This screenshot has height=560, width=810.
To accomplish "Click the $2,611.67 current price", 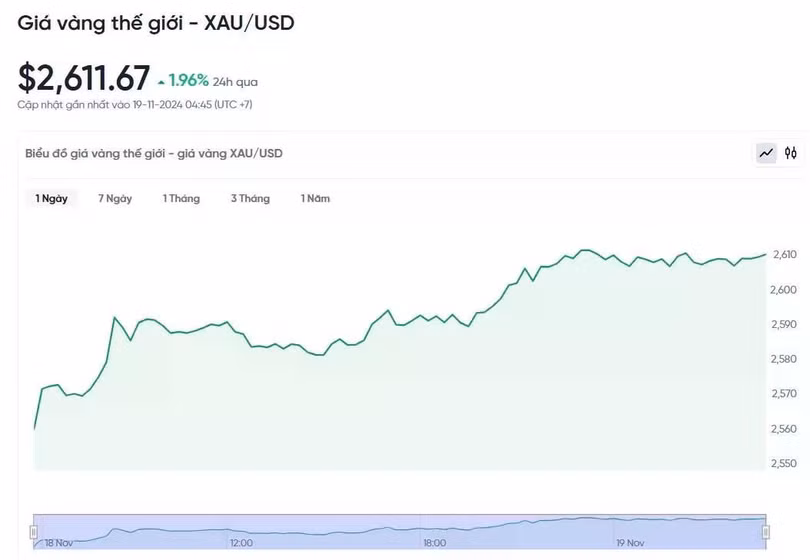I will tap(84, 77).
